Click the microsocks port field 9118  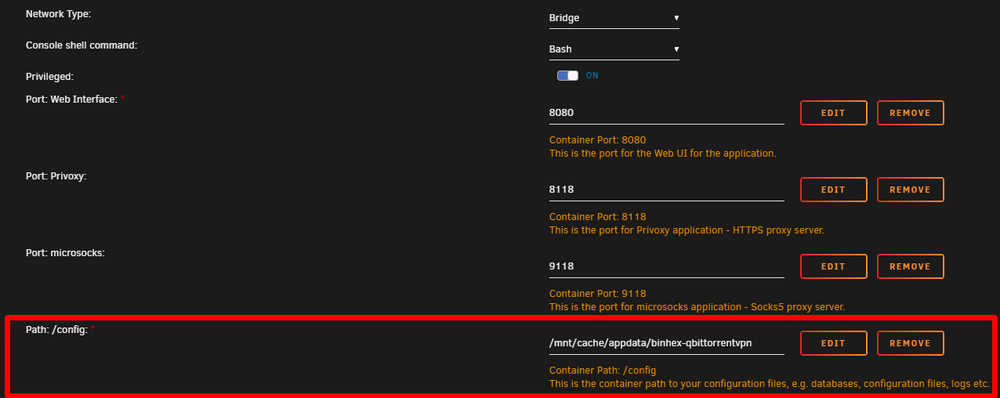pyautogui.click(x=666, y=266)
